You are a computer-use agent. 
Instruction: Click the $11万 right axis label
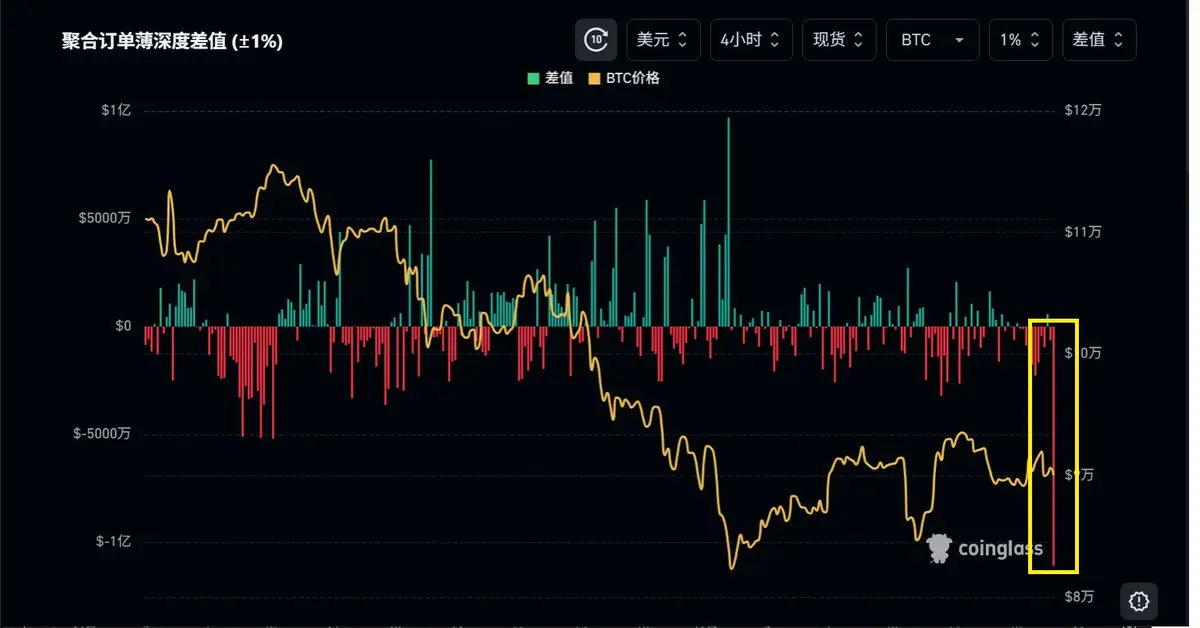click(x=1082, y=232)
